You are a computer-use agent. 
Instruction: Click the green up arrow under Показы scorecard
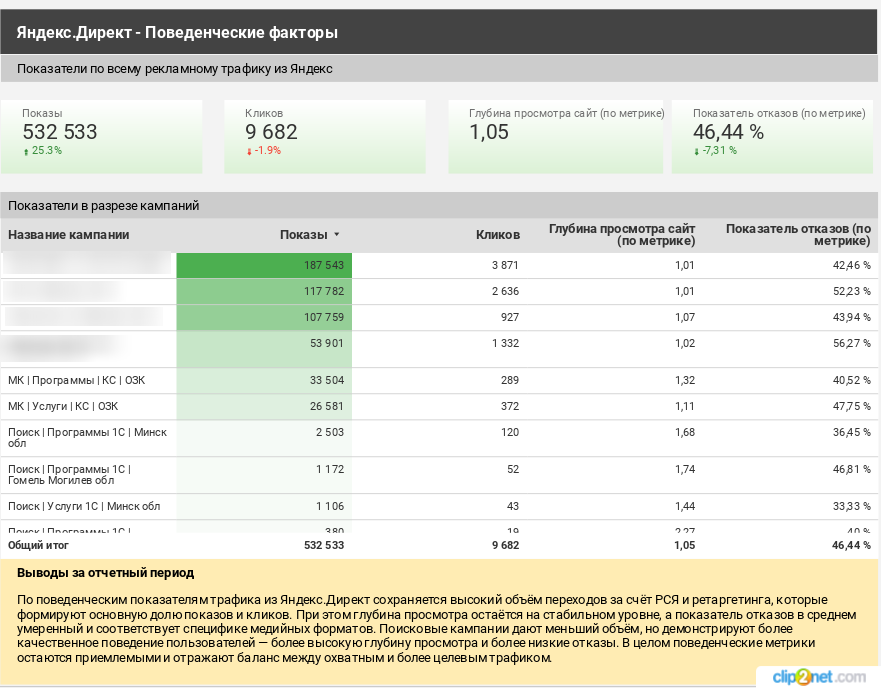[x=26, y=151]
